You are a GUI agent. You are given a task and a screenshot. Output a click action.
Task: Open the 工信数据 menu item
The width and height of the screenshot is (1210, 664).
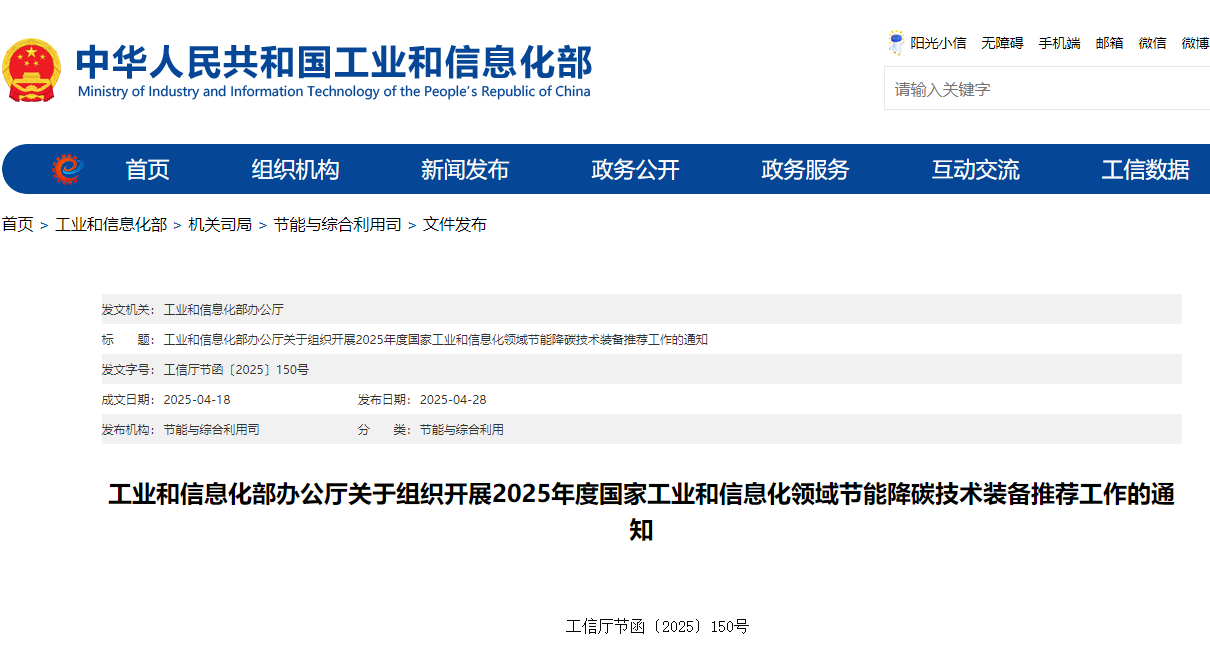click(1146, 170)
